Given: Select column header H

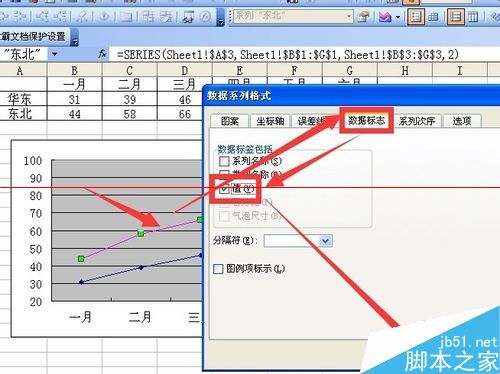Looking at the screenshot, I should [x=405, y=70].
